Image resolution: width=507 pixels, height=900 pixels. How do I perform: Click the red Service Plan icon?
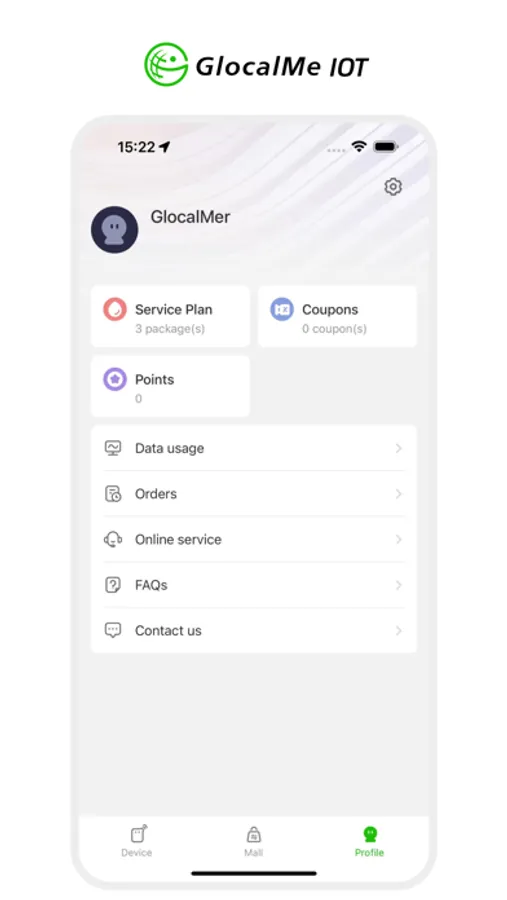click(115, 309)
